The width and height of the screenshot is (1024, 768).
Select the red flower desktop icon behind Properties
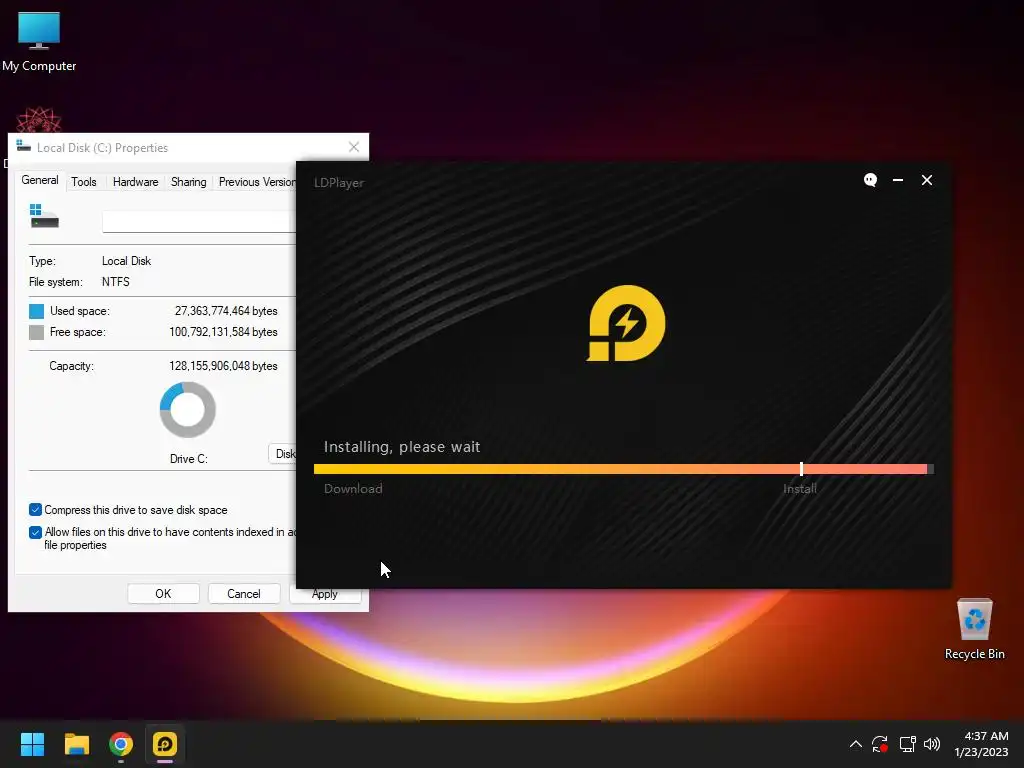[x=39, y=120]
